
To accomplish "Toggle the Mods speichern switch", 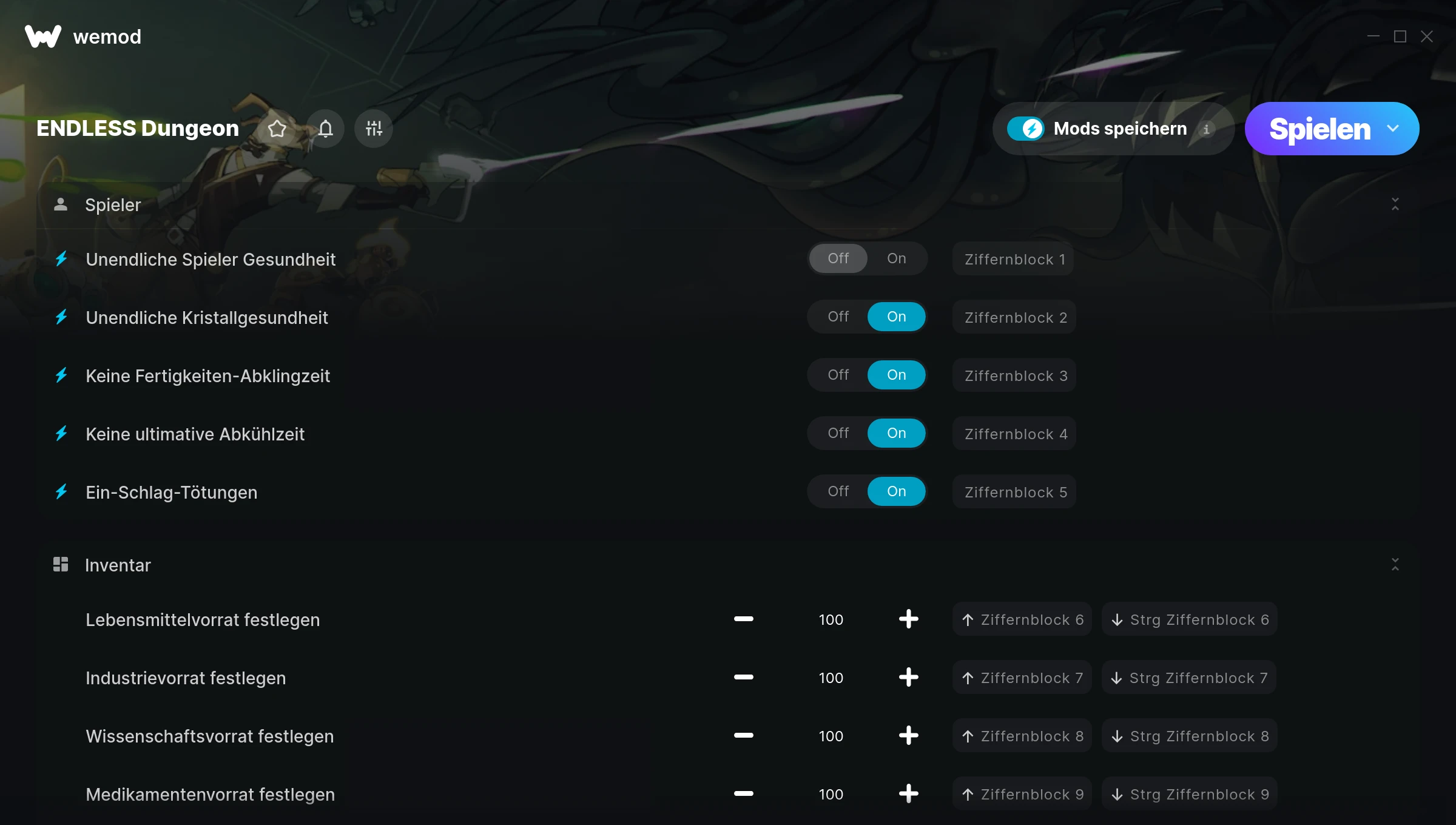I will (1026, 129).
